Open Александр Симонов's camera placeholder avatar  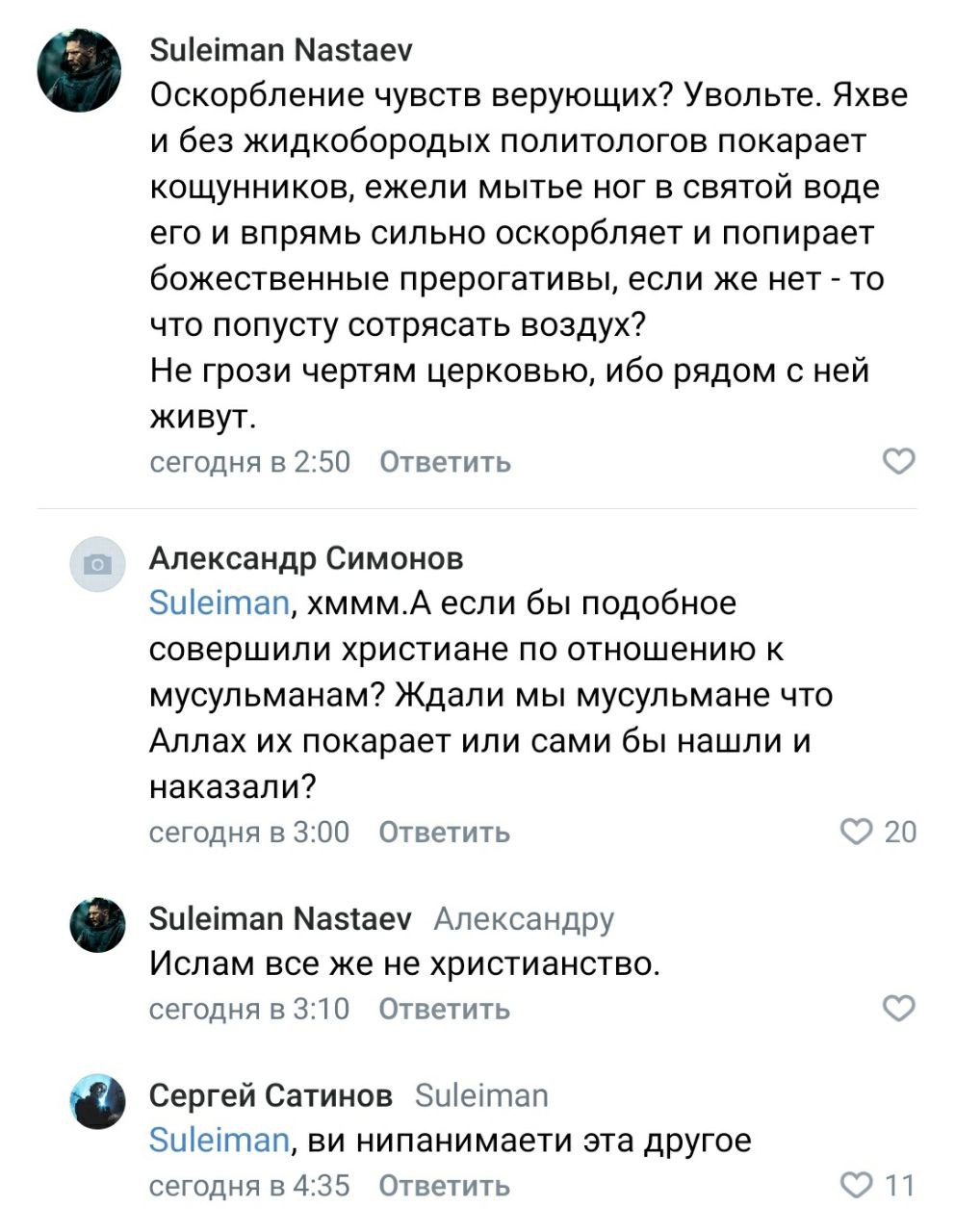[97, 563]
